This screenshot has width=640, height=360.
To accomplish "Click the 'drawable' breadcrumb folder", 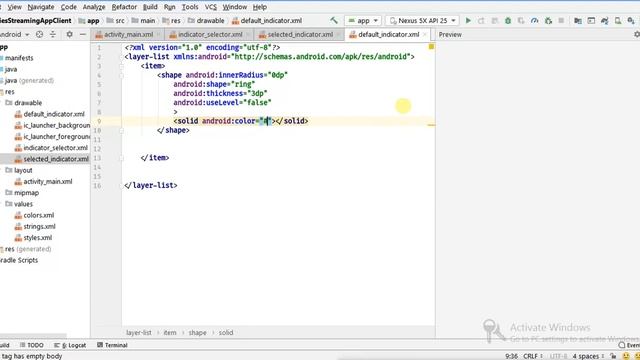I will pos(206,20).
